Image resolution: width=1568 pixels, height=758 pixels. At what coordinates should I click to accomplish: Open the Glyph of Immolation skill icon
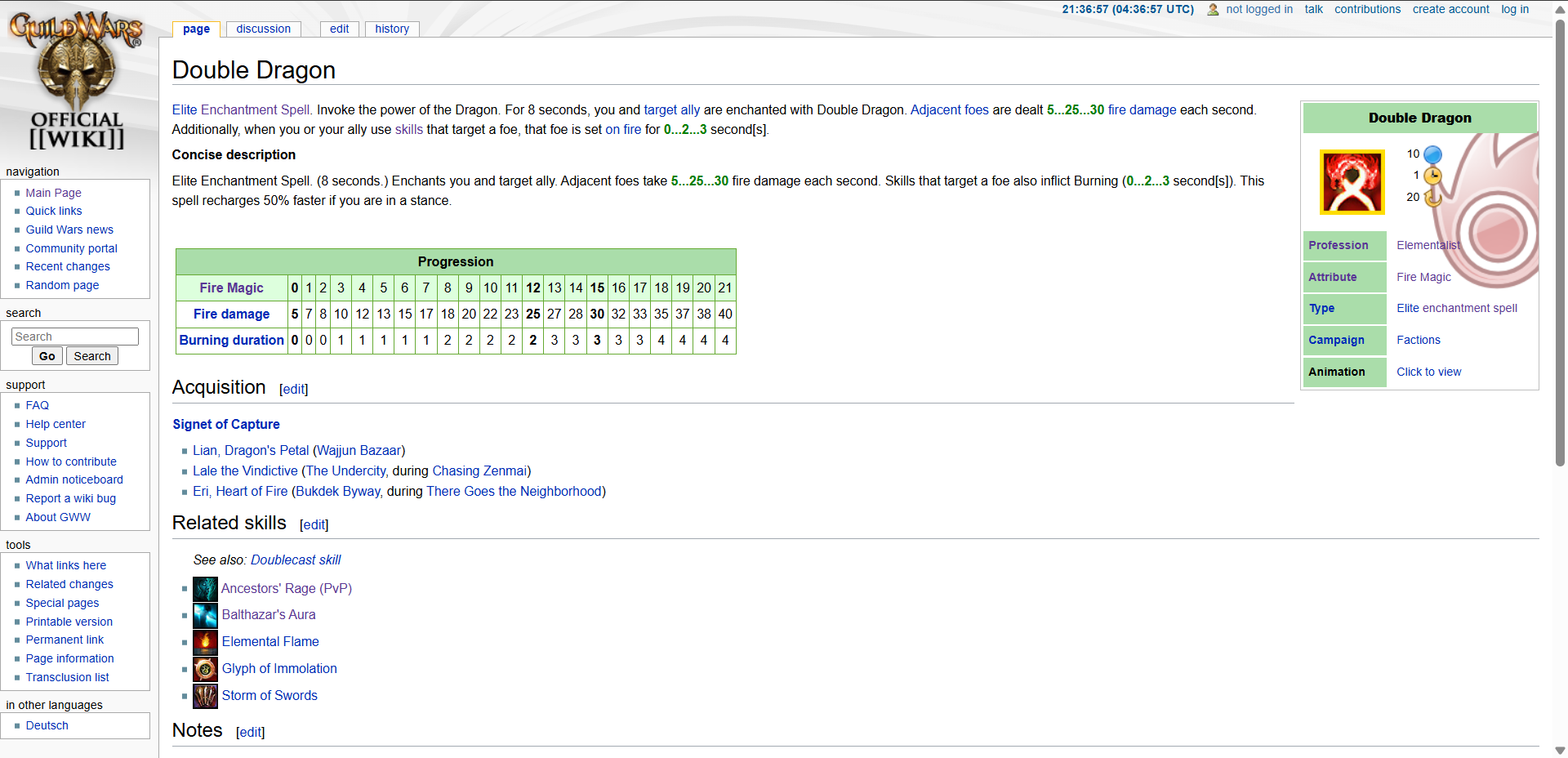point(205,669)
